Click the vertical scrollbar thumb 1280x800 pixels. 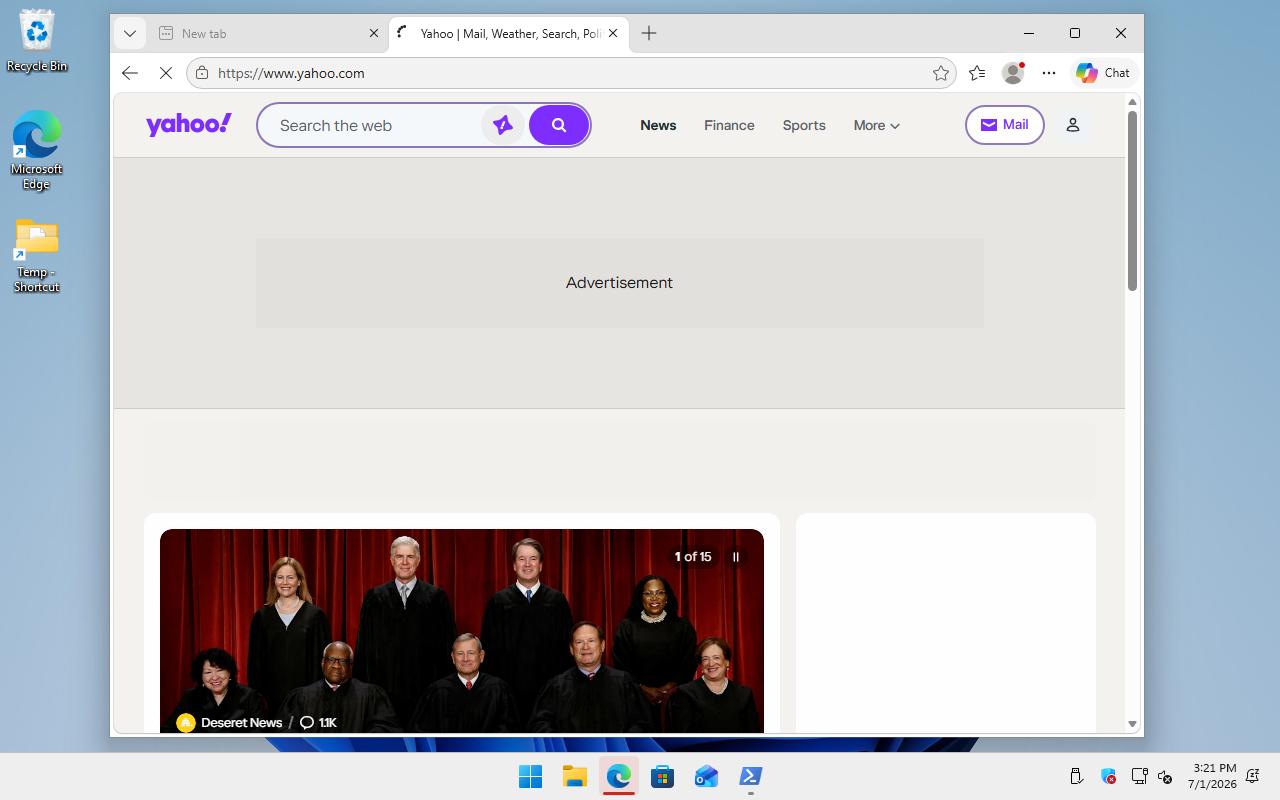[x=1132, y=200]
